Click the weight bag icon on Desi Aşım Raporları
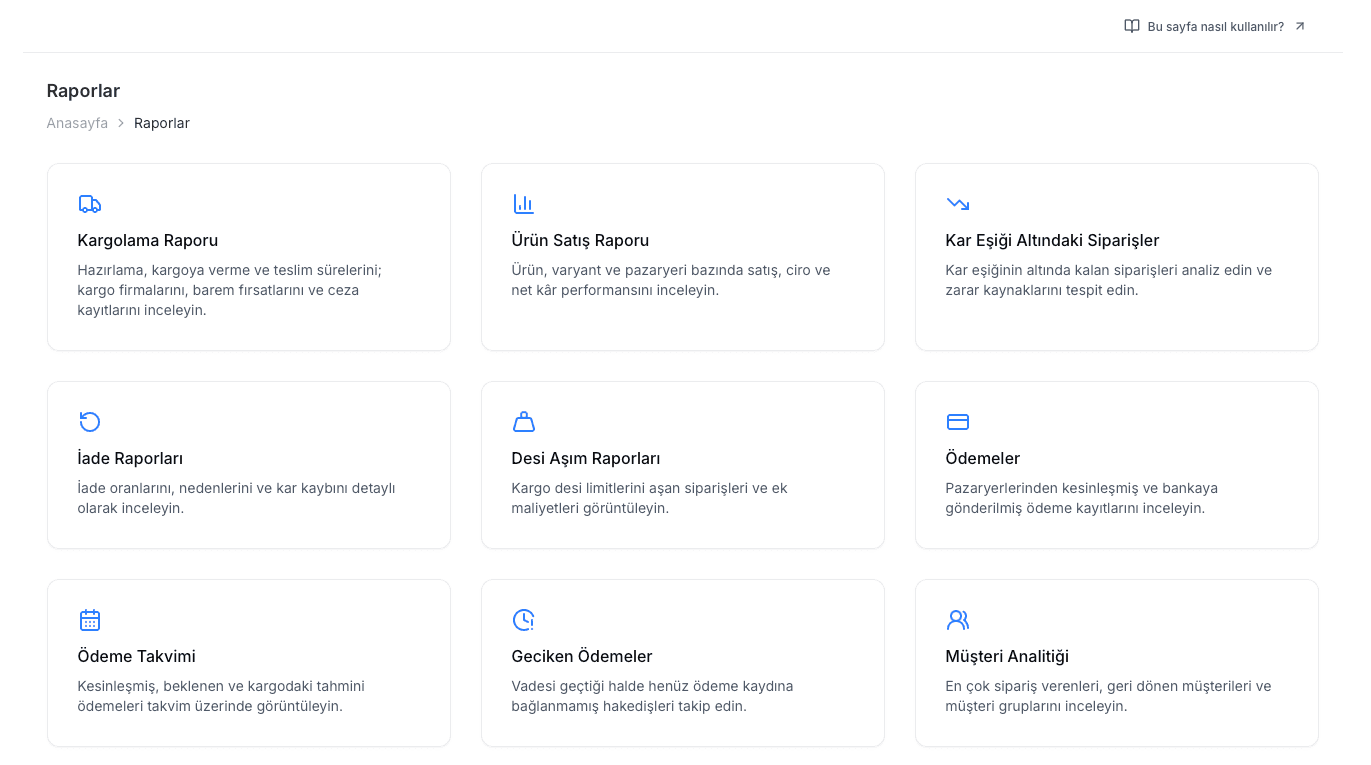 (x=524, y=422)
